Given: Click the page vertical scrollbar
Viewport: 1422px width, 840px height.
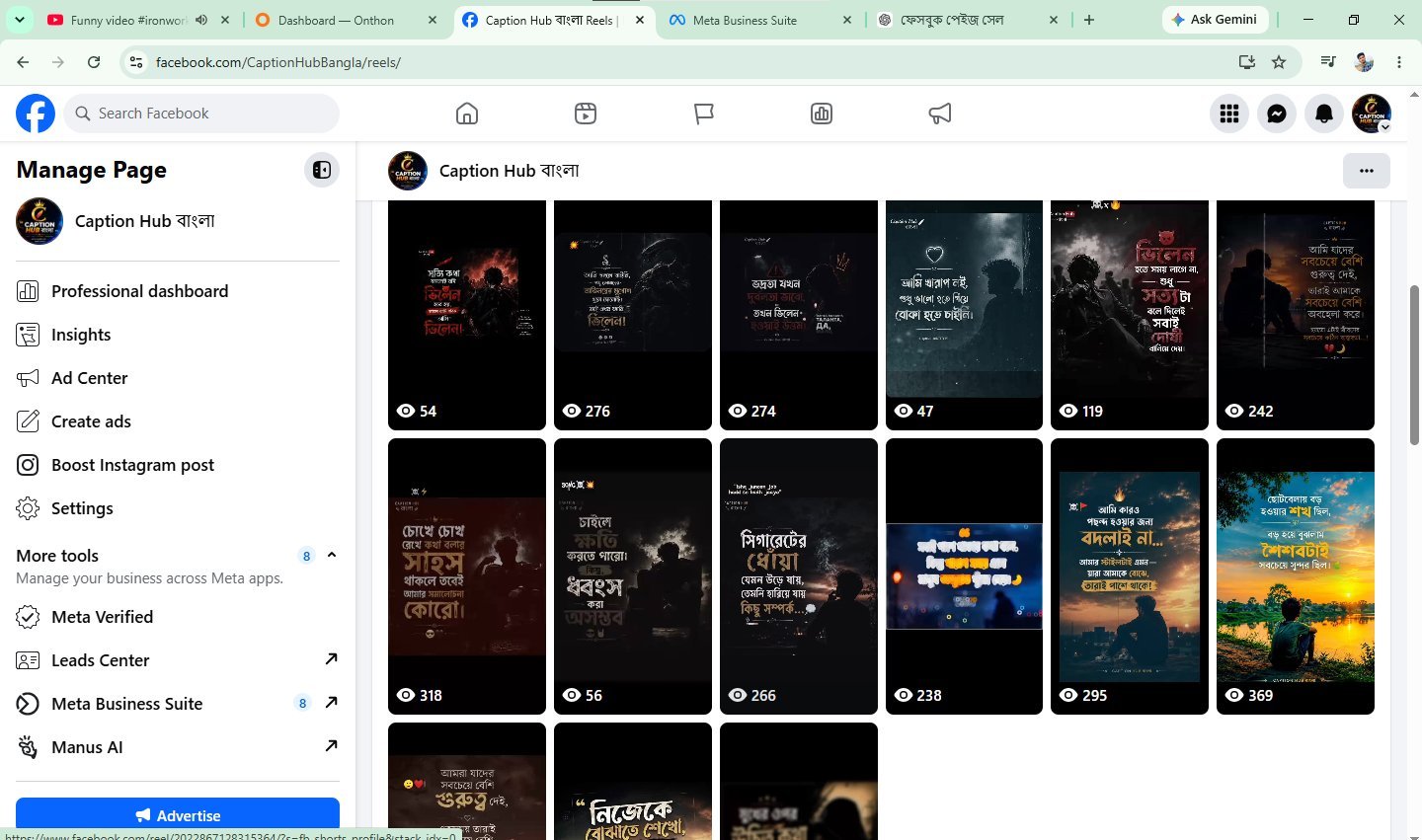Looking at the screenshot, I should [x=1414, y=364].
